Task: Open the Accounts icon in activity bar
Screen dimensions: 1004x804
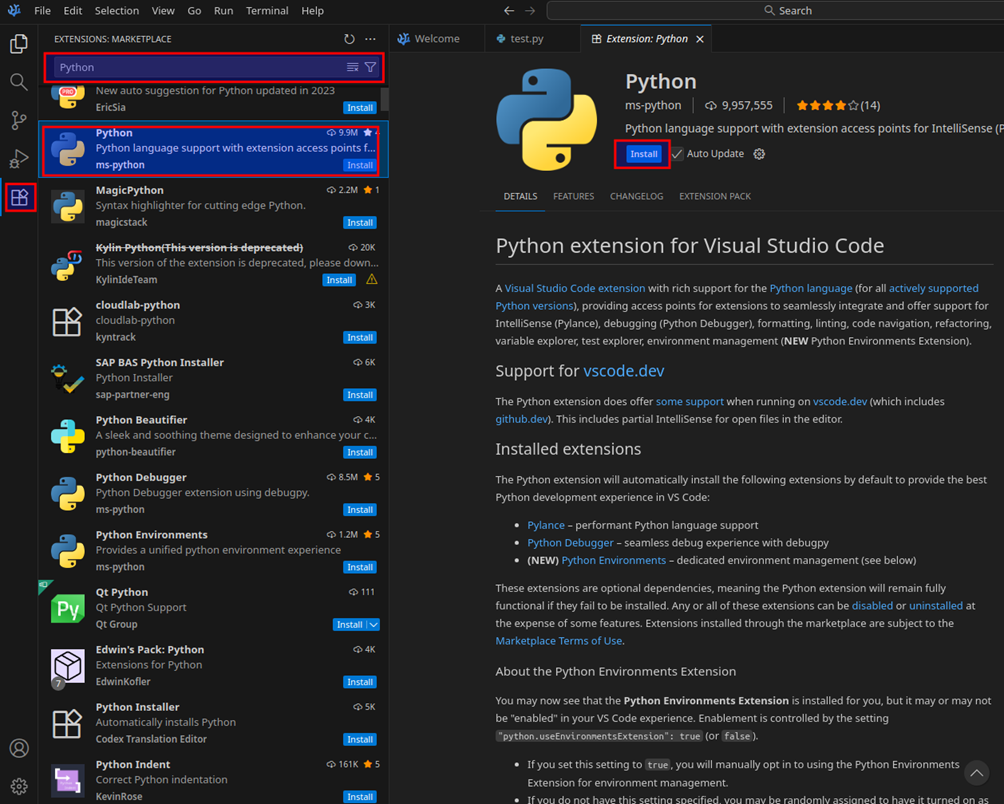Action: [18, 748]
